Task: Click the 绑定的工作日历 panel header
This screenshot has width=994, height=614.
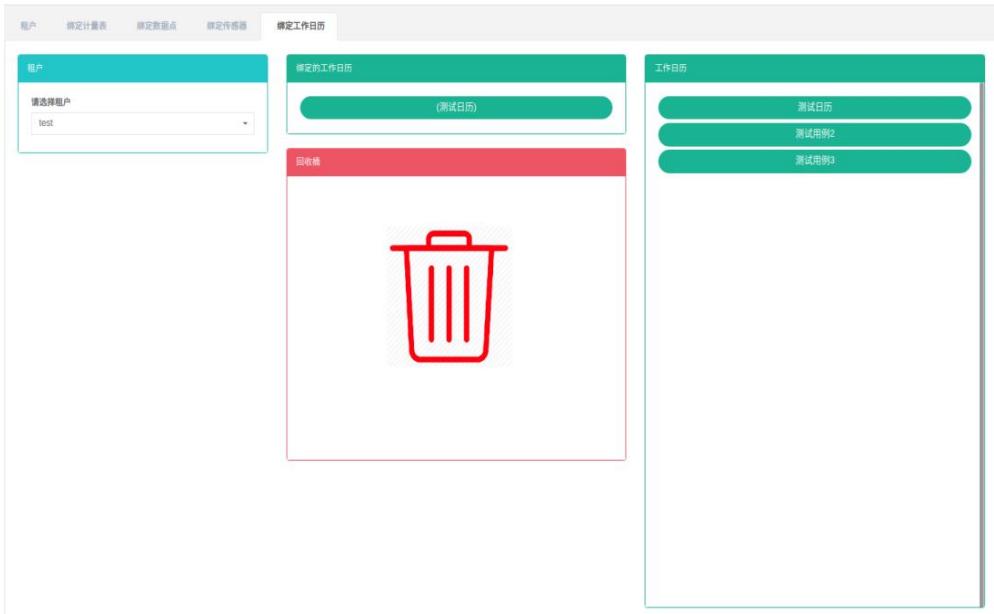Action: (x=456, y=68)
